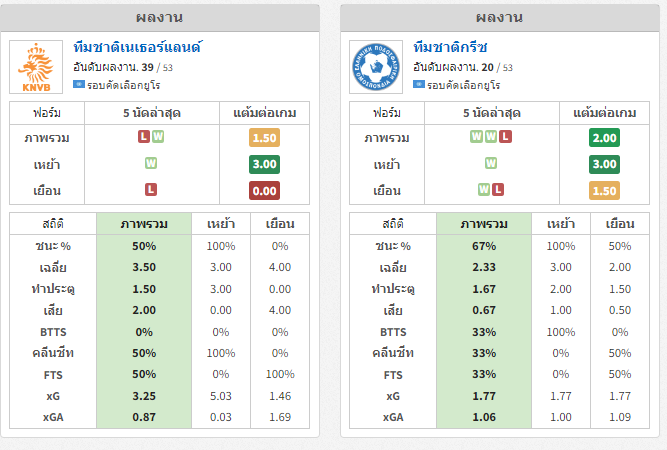Open the ทีมชาติเนเธอร์แลนด์ team link
This screenshot has width=667, height=450.
(x=137, y=47)
